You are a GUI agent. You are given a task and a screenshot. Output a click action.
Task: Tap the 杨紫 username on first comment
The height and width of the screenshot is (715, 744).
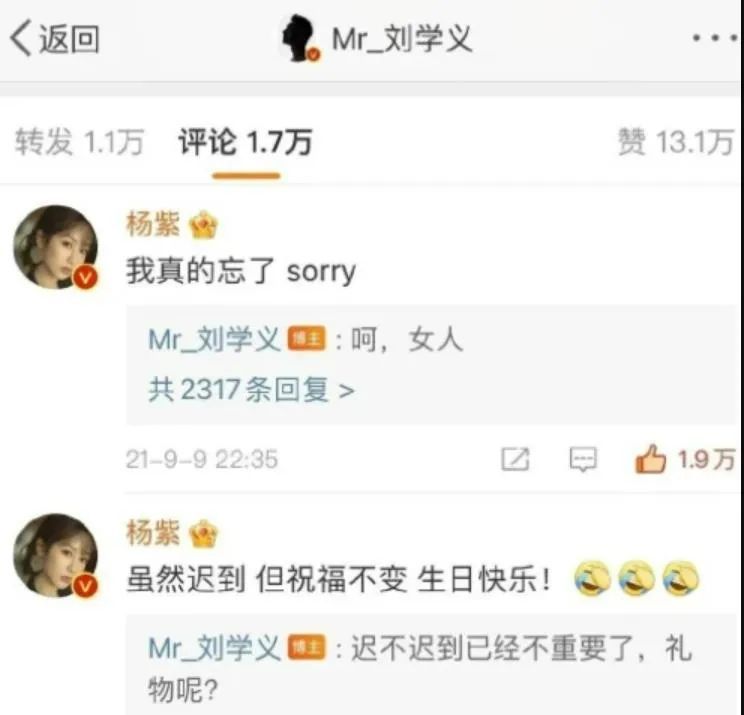[x=153, y=224]
